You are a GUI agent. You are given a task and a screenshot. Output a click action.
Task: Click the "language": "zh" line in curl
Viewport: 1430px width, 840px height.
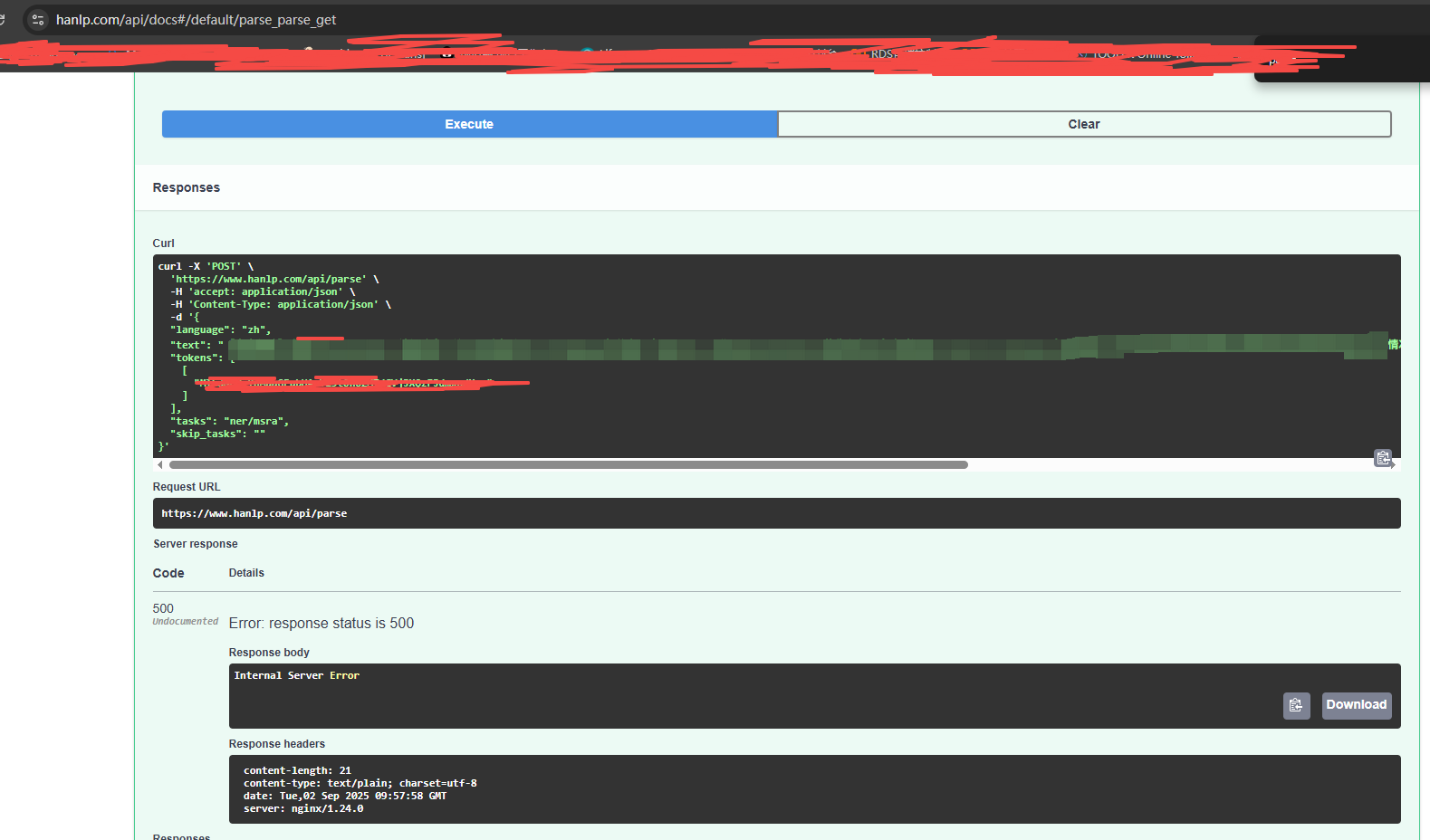(220, 329)
